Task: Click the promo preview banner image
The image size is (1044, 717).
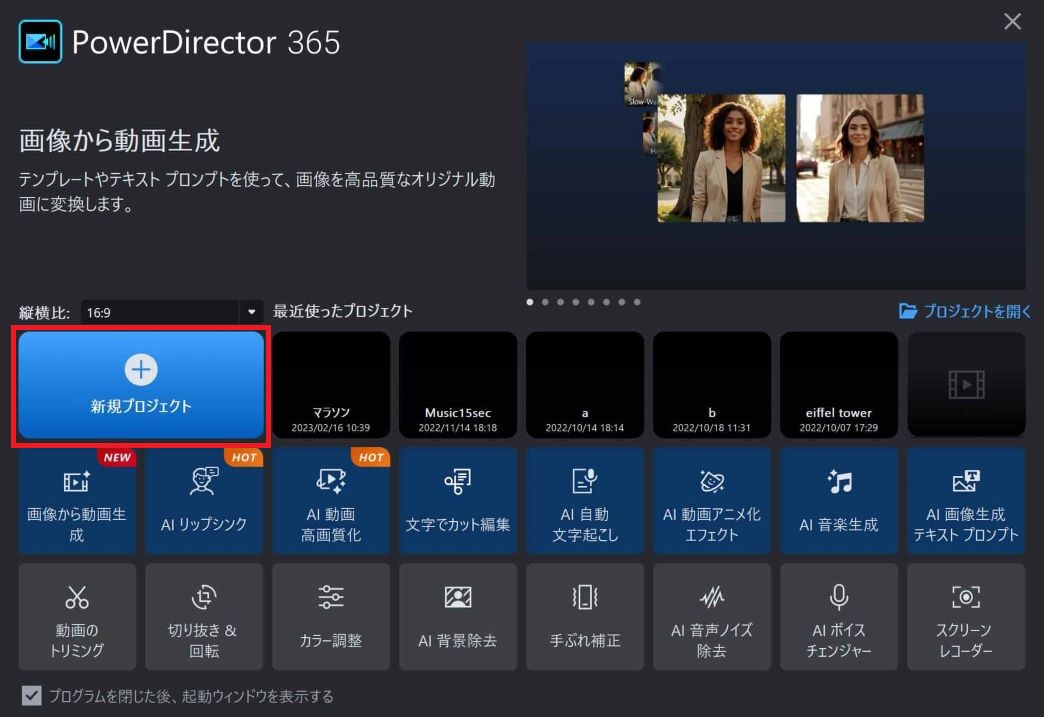Action: point(776,166)
